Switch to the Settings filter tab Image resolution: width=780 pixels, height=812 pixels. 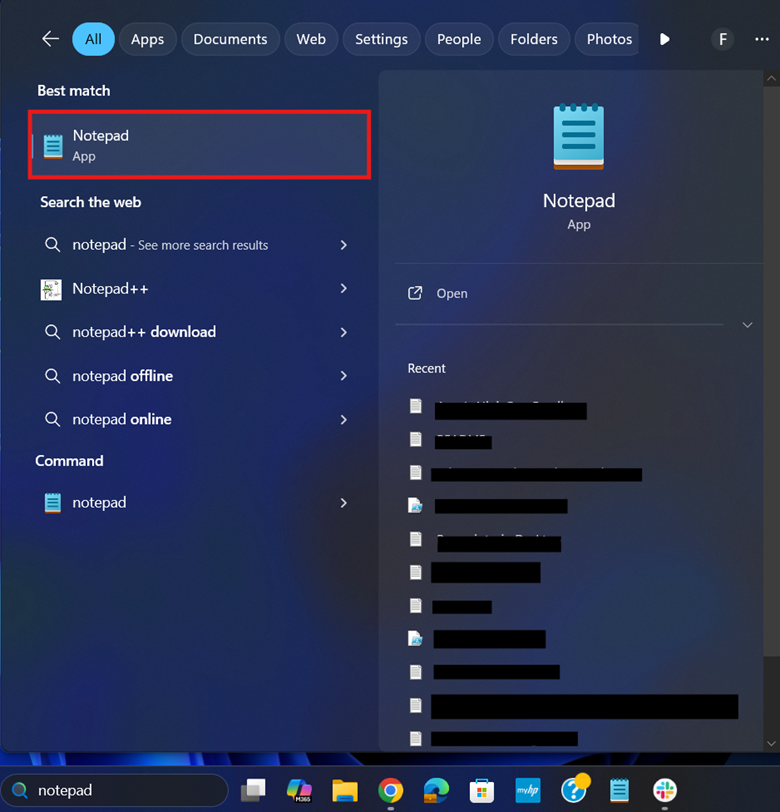382,39
